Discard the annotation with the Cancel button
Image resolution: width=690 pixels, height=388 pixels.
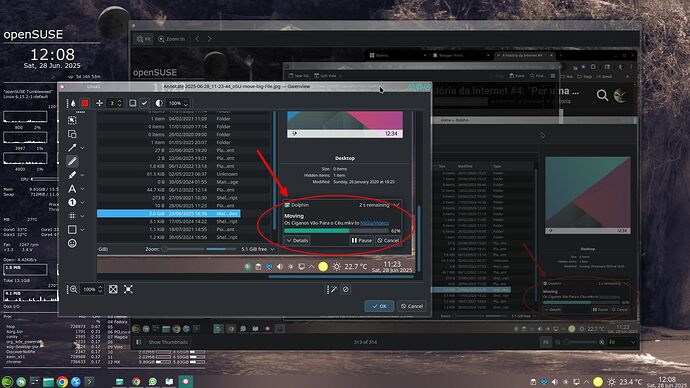(412, 306)
